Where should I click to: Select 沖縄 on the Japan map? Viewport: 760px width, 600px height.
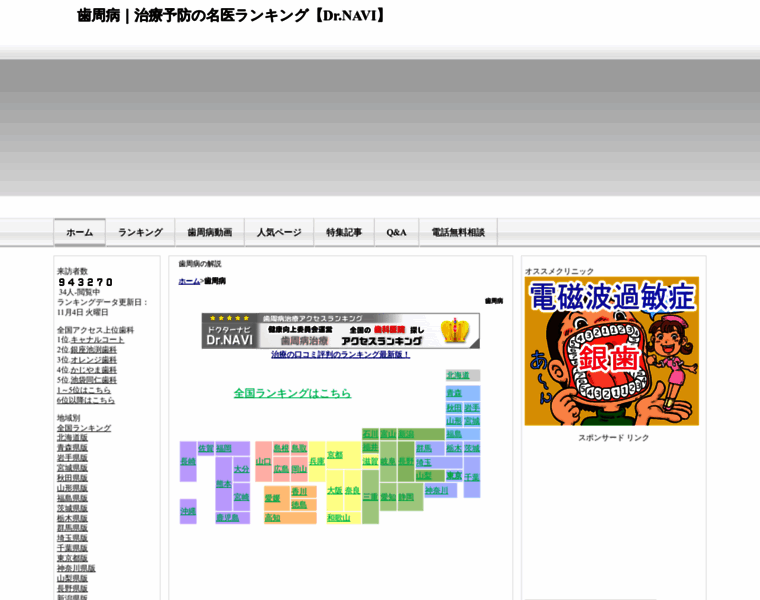click(188, 511)
